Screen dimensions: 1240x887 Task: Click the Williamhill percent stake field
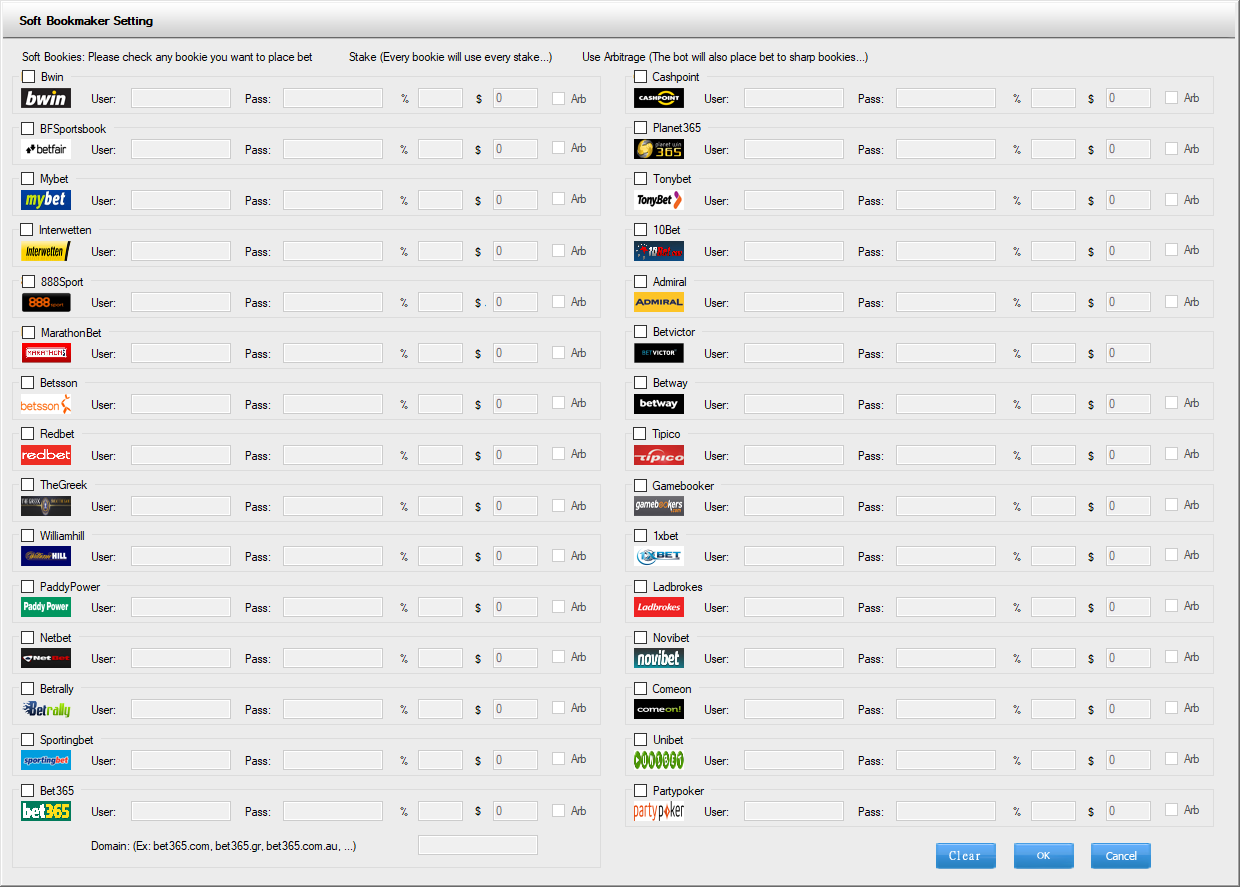tap(440, 556)
